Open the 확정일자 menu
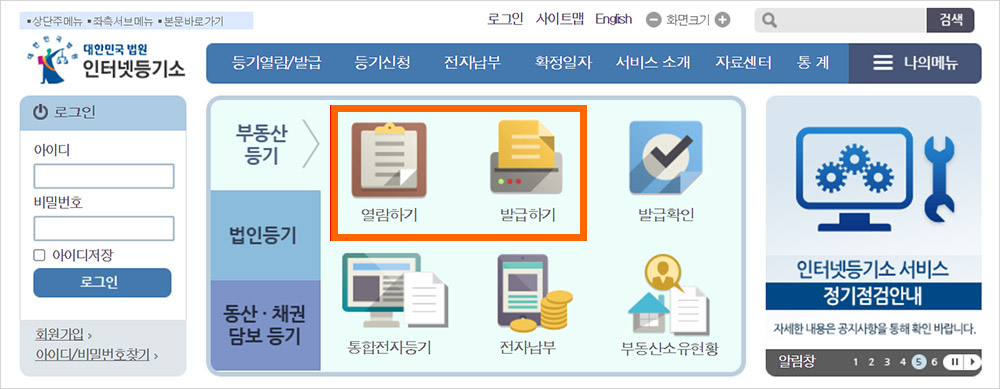 (563, 63)
